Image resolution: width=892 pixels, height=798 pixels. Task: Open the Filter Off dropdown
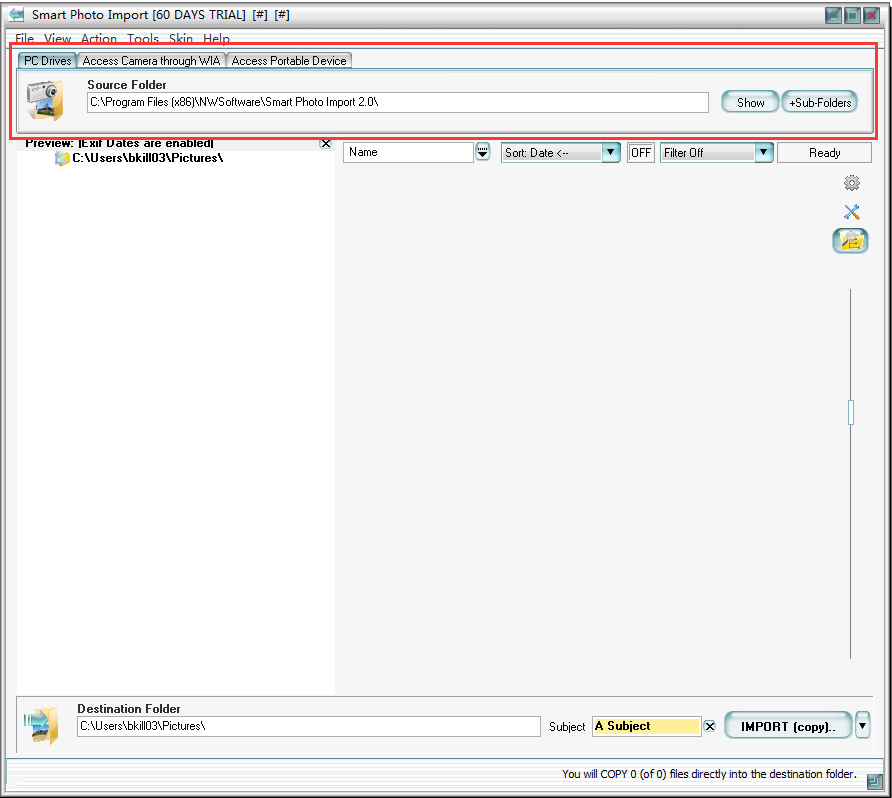764,152
